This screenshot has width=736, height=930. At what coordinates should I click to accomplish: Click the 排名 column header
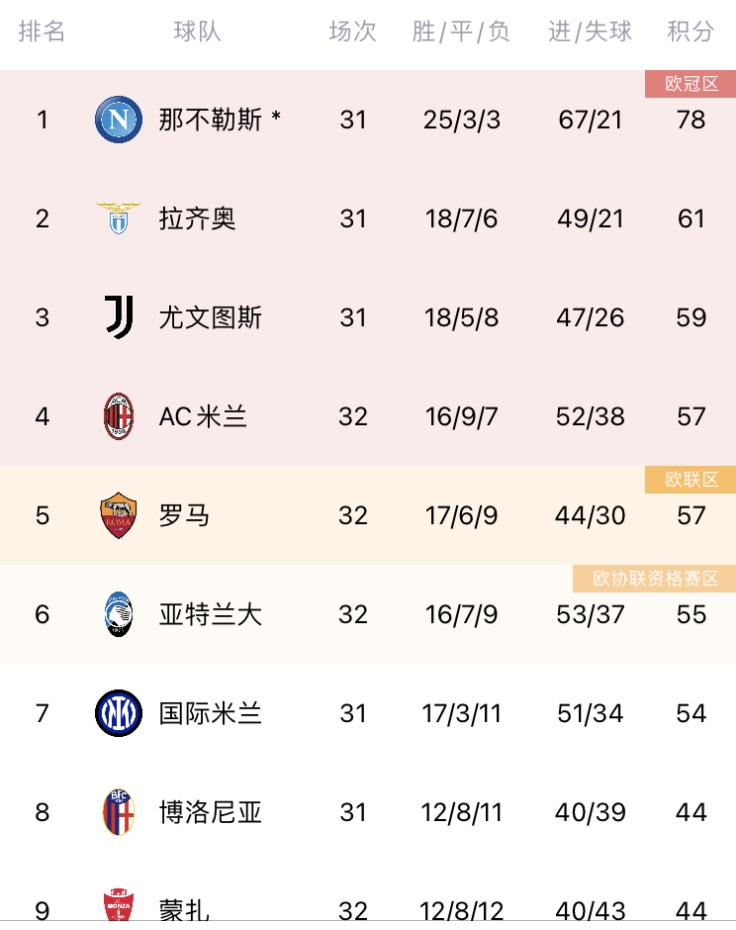click(42, 31)
